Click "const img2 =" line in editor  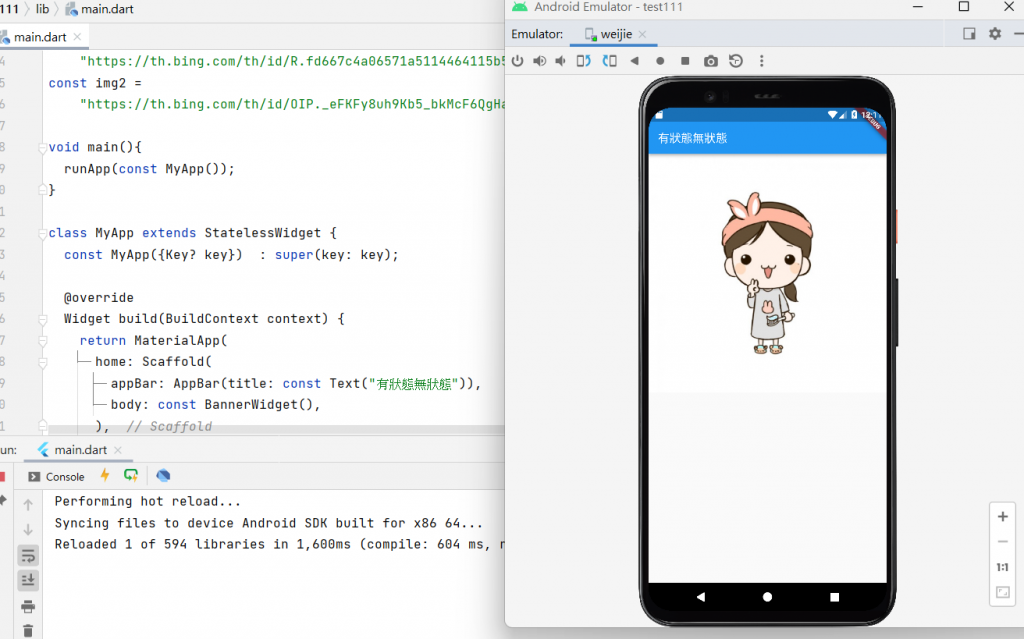pos(95,83)
